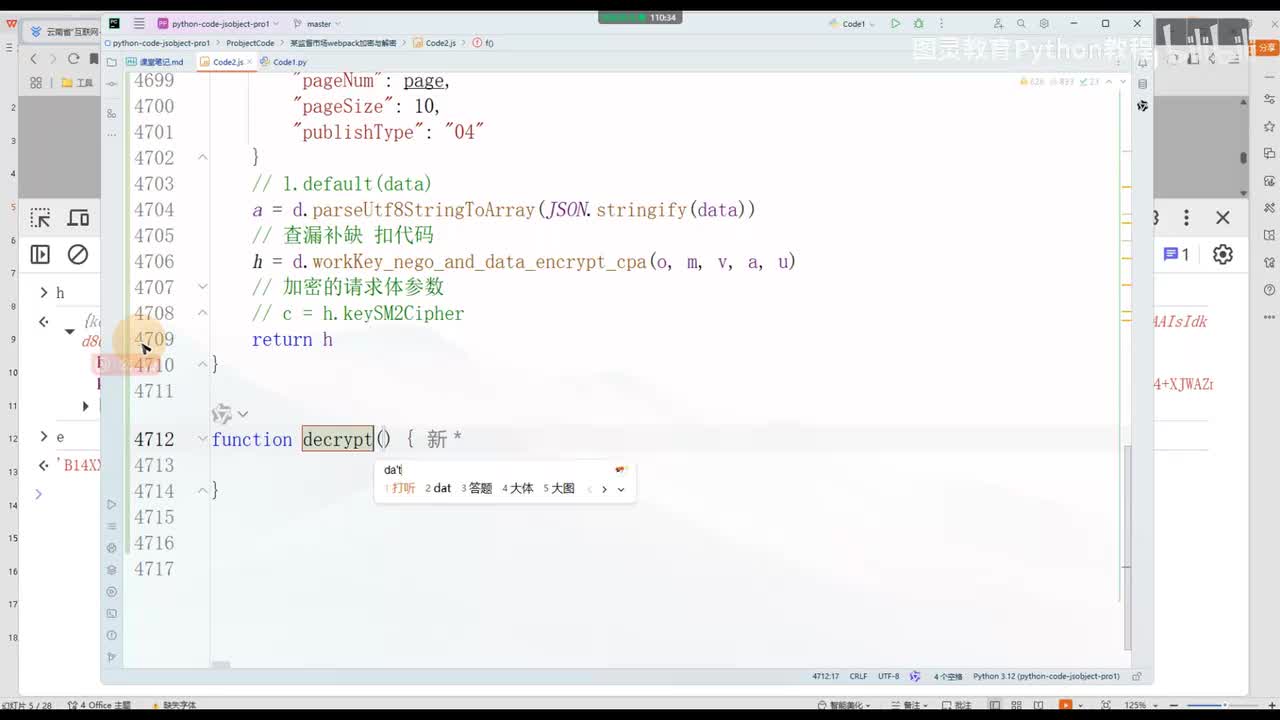1280x720 pixels.
Task: Click the indent setting in status bar
Action: 948,677
